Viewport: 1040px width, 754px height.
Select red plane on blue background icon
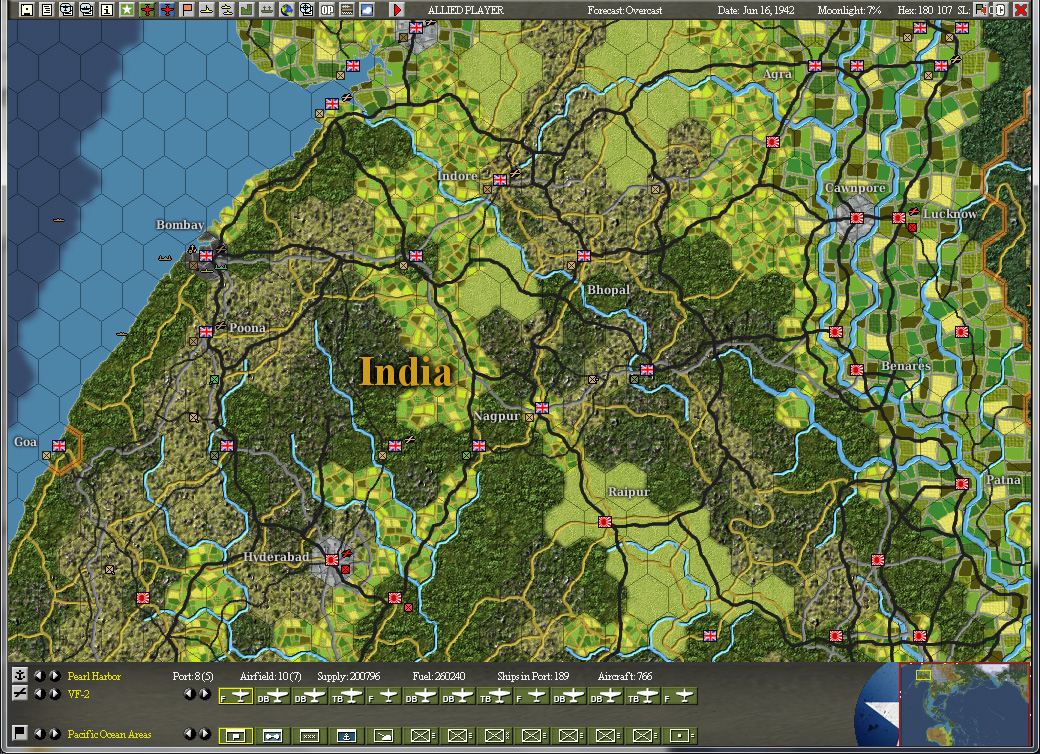coord(166,9)
